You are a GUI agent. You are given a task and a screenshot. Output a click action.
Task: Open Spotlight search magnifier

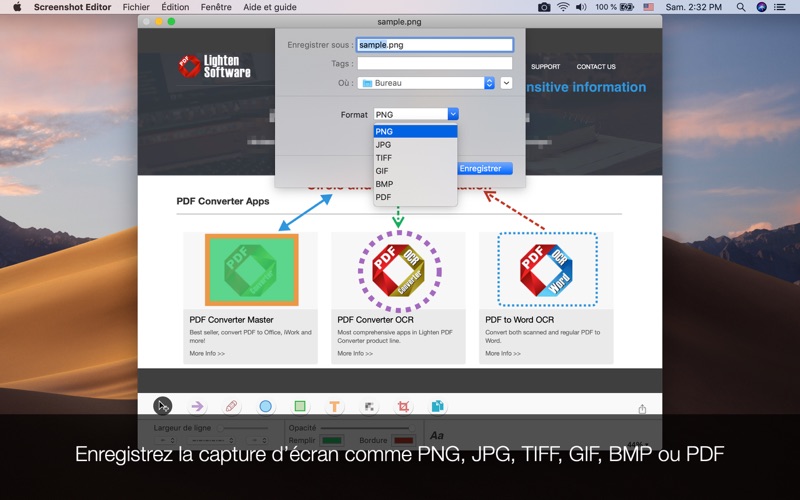point(741,7)
